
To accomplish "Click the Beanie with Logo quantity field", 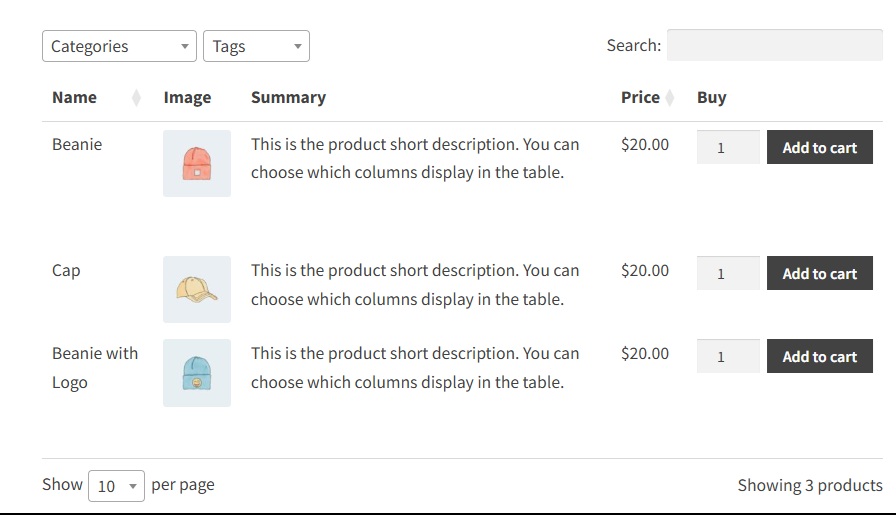I will pyautogui.click(x=727, y=357).
